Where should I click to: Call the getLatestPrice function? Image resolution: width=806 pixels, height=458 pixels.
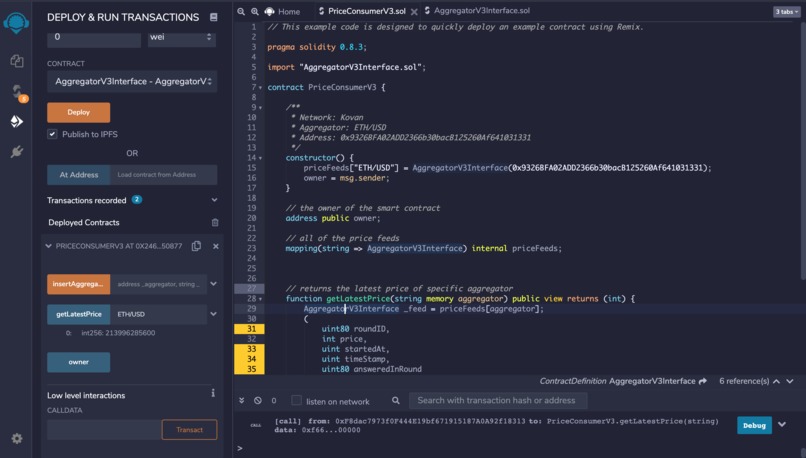click(79, 314)
